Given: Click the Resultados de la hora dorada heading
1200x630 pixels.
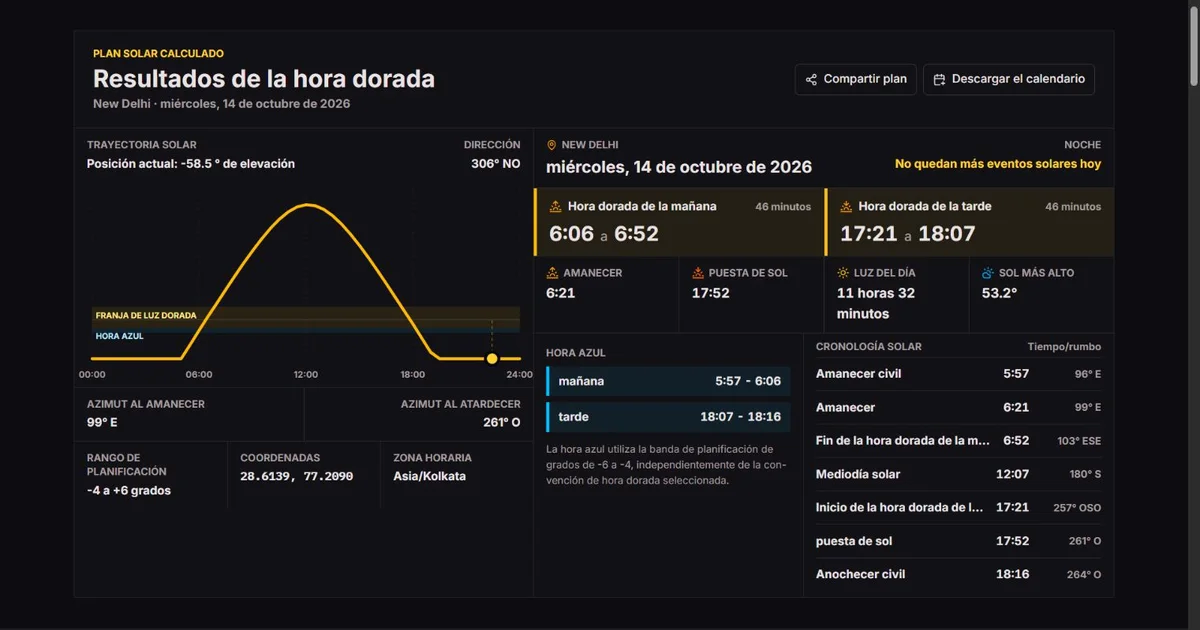Looking at the screenshot, I should 264,79.
